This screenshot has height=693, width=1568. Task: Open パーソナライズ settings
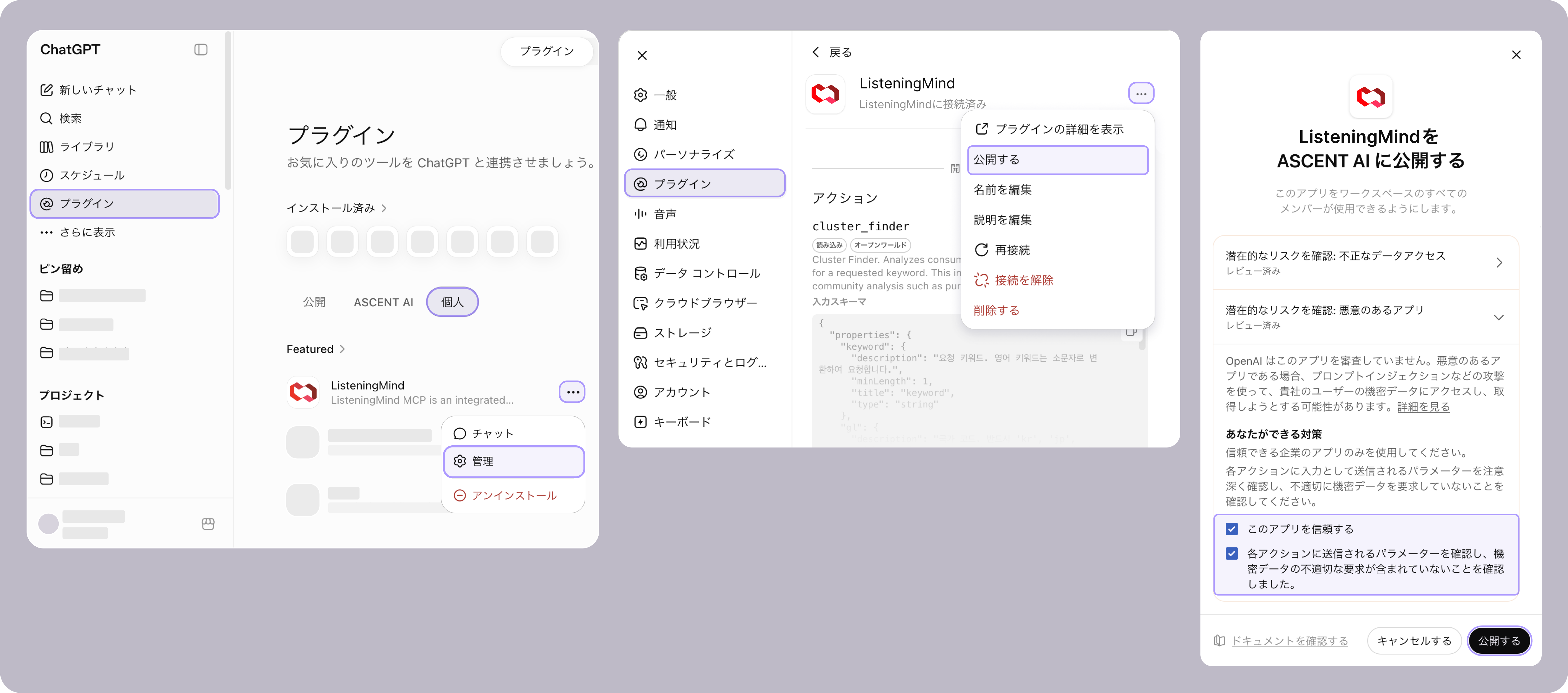point(705,155)
